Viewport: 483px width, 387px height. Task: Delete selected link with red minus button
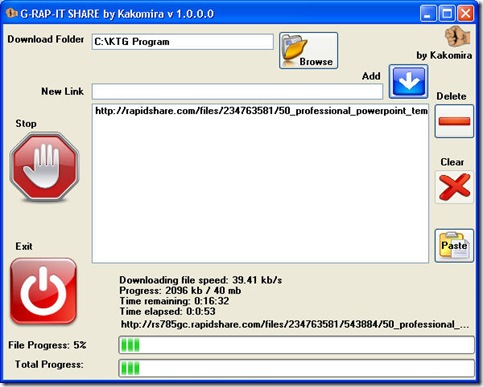click(x=454, y=121)
